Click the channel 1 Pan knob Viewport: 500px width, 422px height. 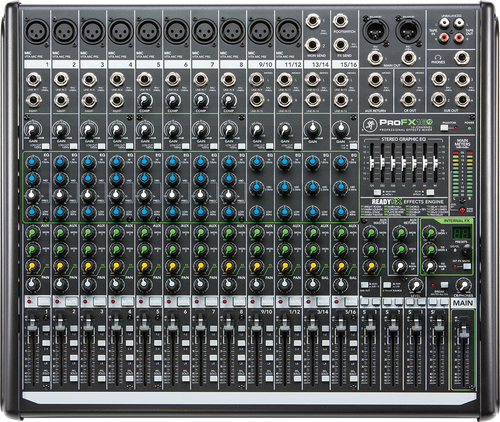point(32,284)
